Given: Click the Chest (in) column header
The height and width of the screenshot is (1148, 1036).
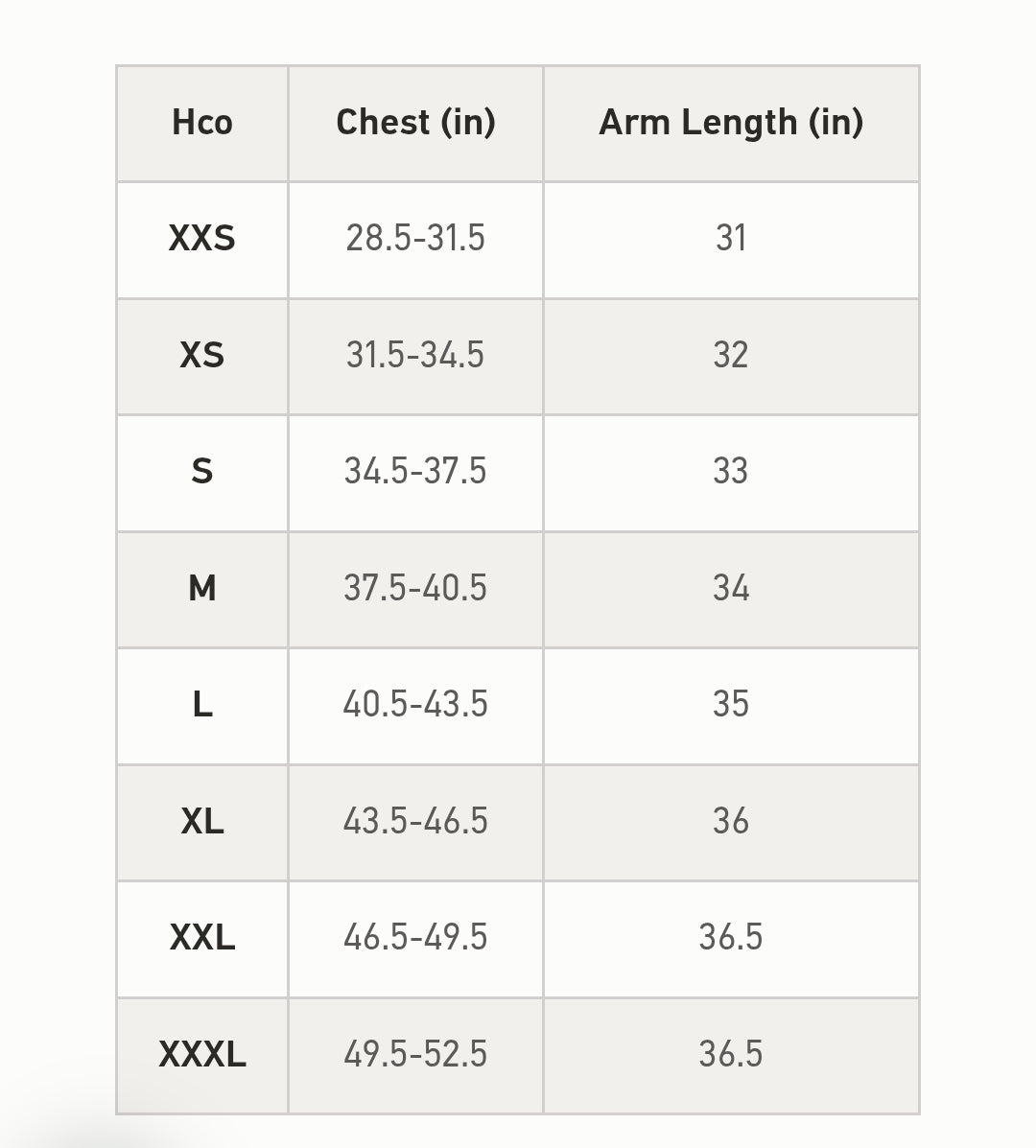Looking at the screenshot, I should tap(415, 123).
